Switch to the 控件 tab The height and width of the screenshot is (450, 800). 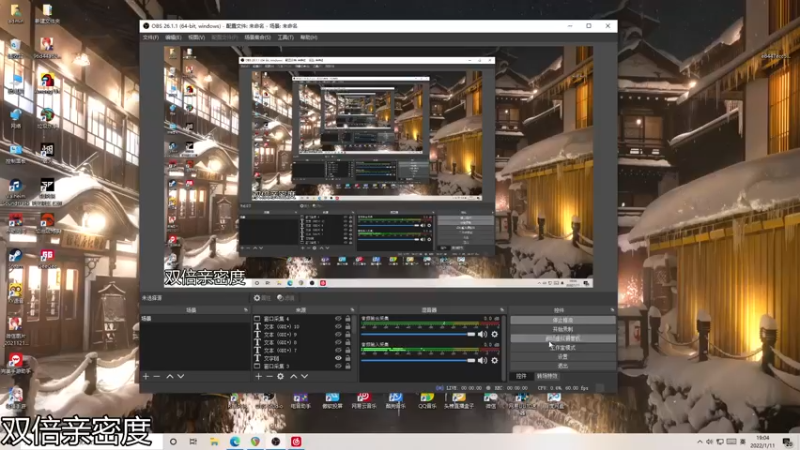coord(521,376)
